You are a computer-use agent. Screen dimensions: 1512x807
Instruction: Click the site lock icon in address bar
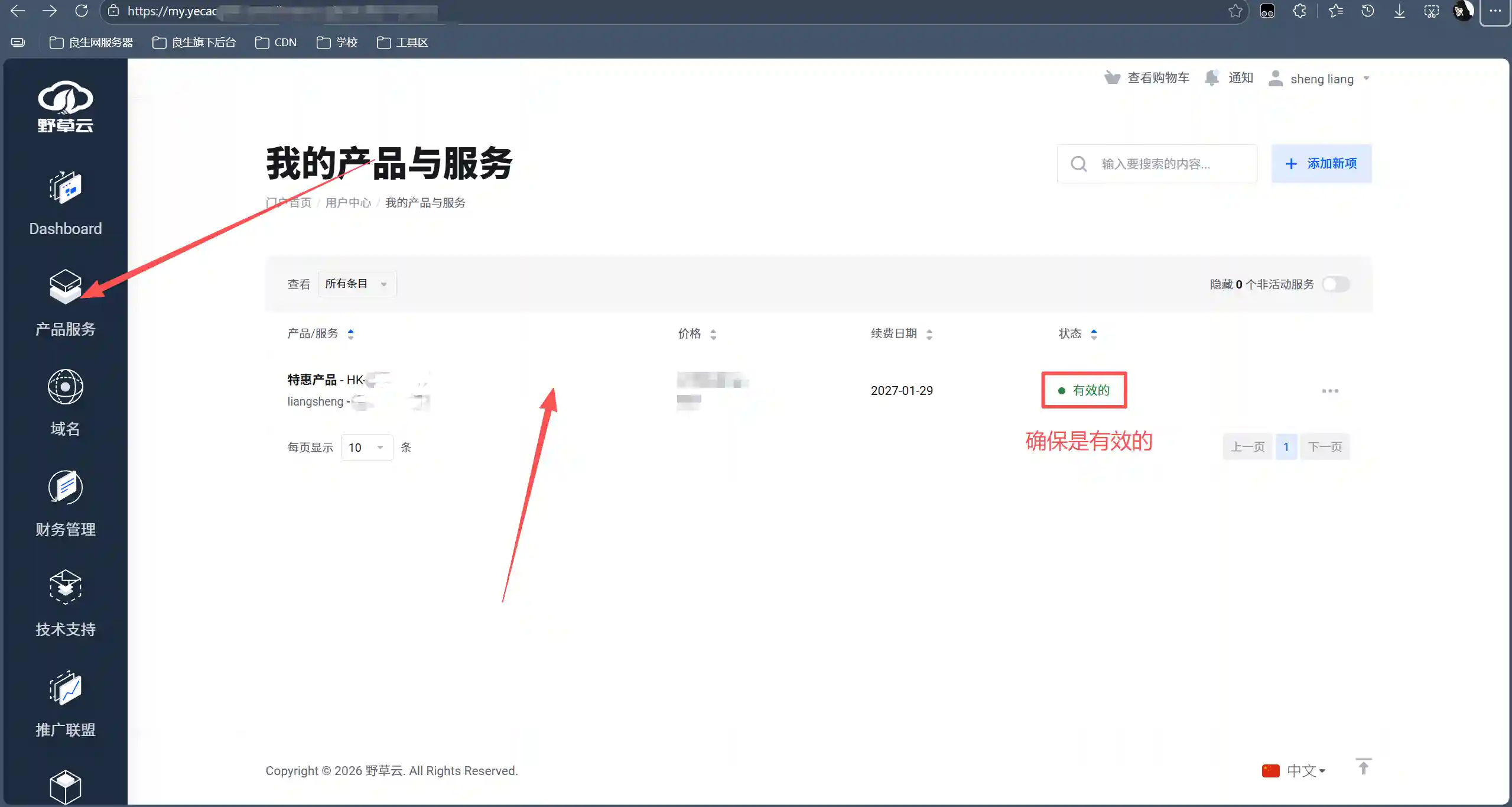click(x=113, y=11)
